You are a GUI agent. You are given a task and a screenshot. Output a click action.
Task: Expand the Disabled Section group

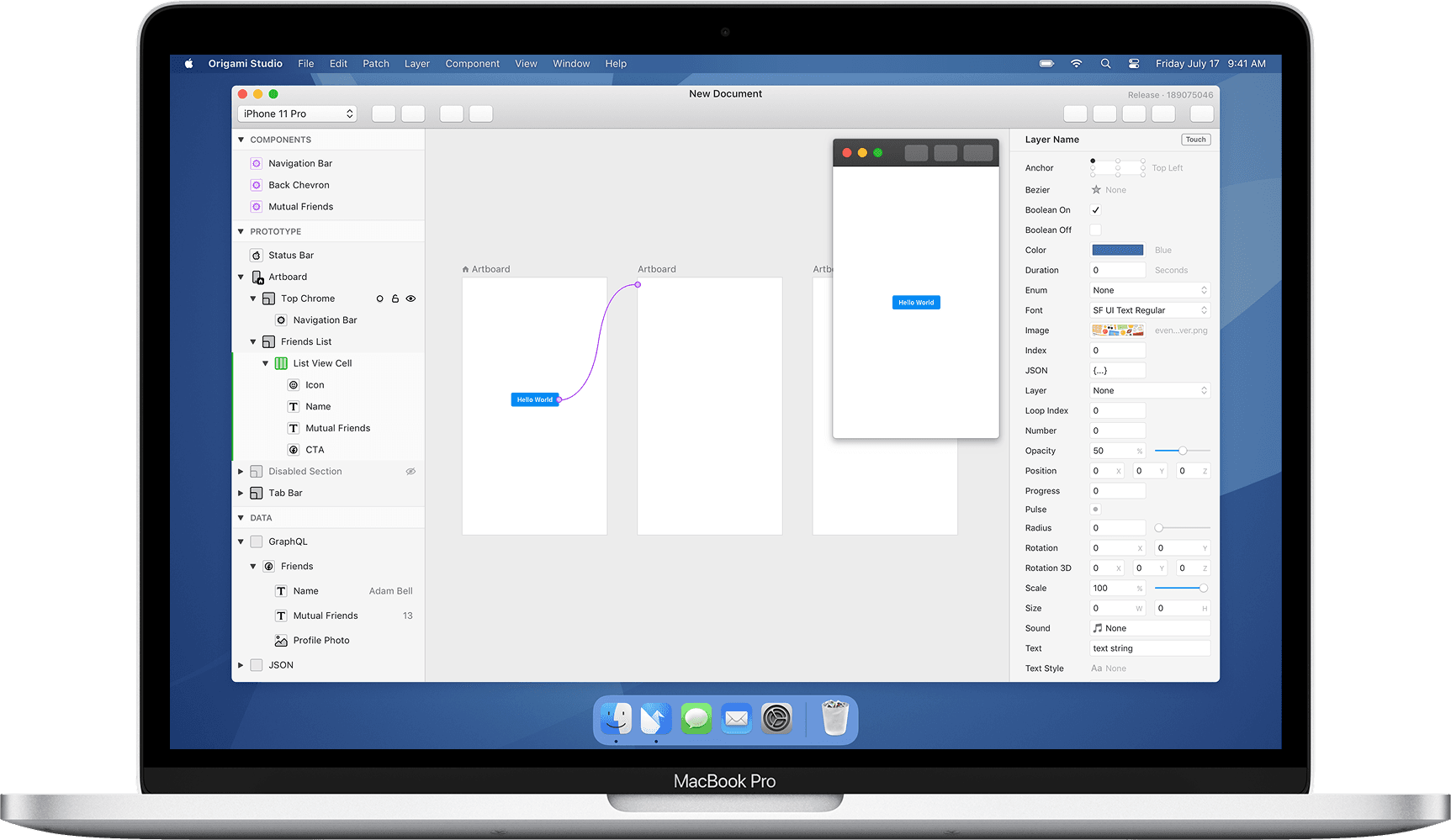tap(241, 472)
